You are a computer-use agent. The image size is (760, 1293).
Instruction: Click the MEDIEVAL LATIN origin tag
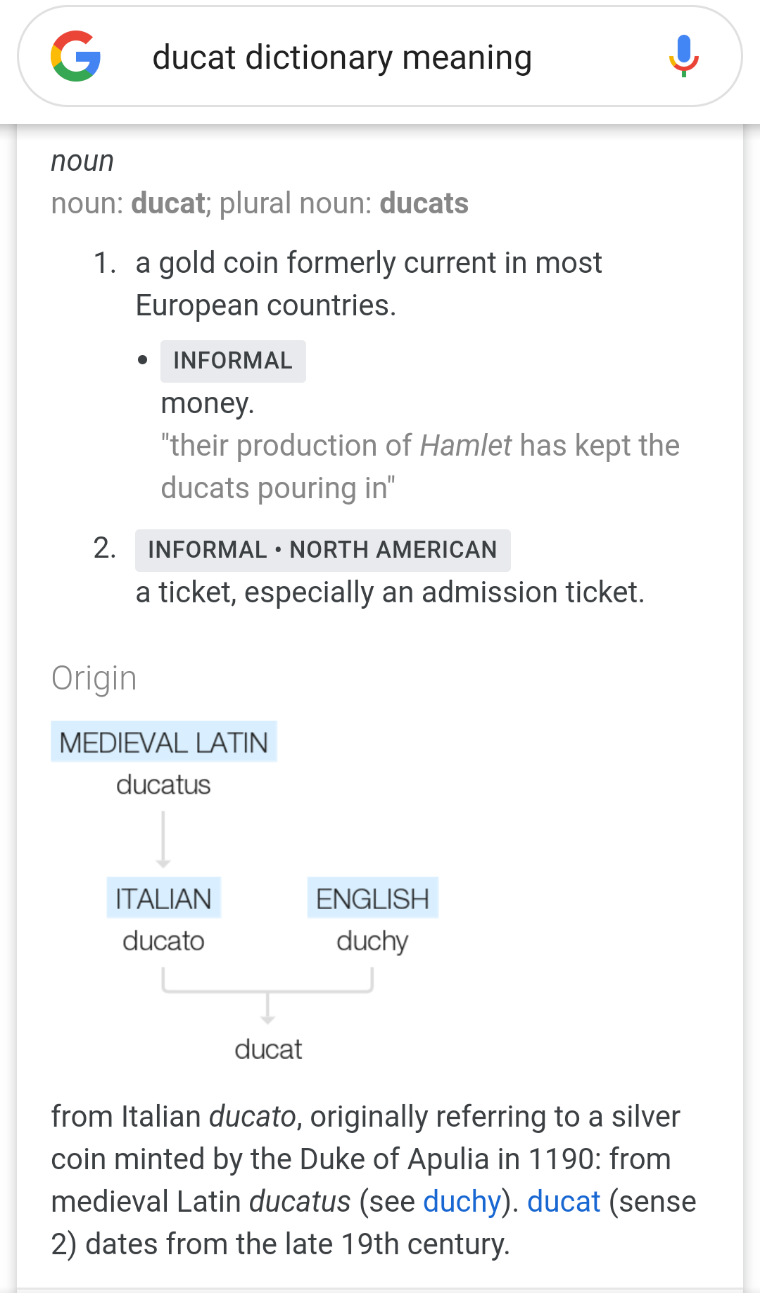point(164,742)
